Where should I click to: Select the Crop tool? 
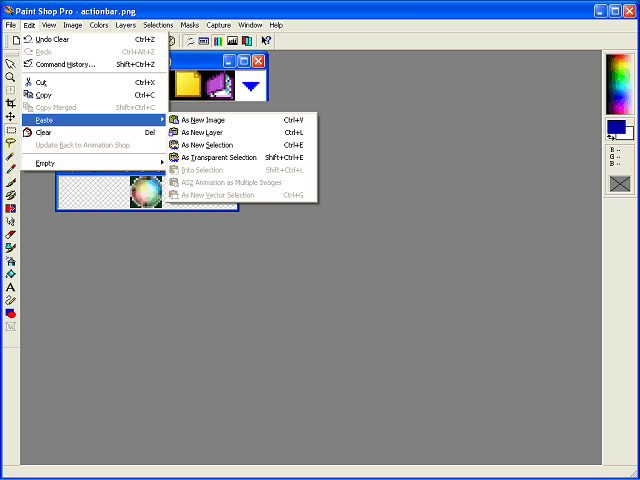tap(11, 103)
